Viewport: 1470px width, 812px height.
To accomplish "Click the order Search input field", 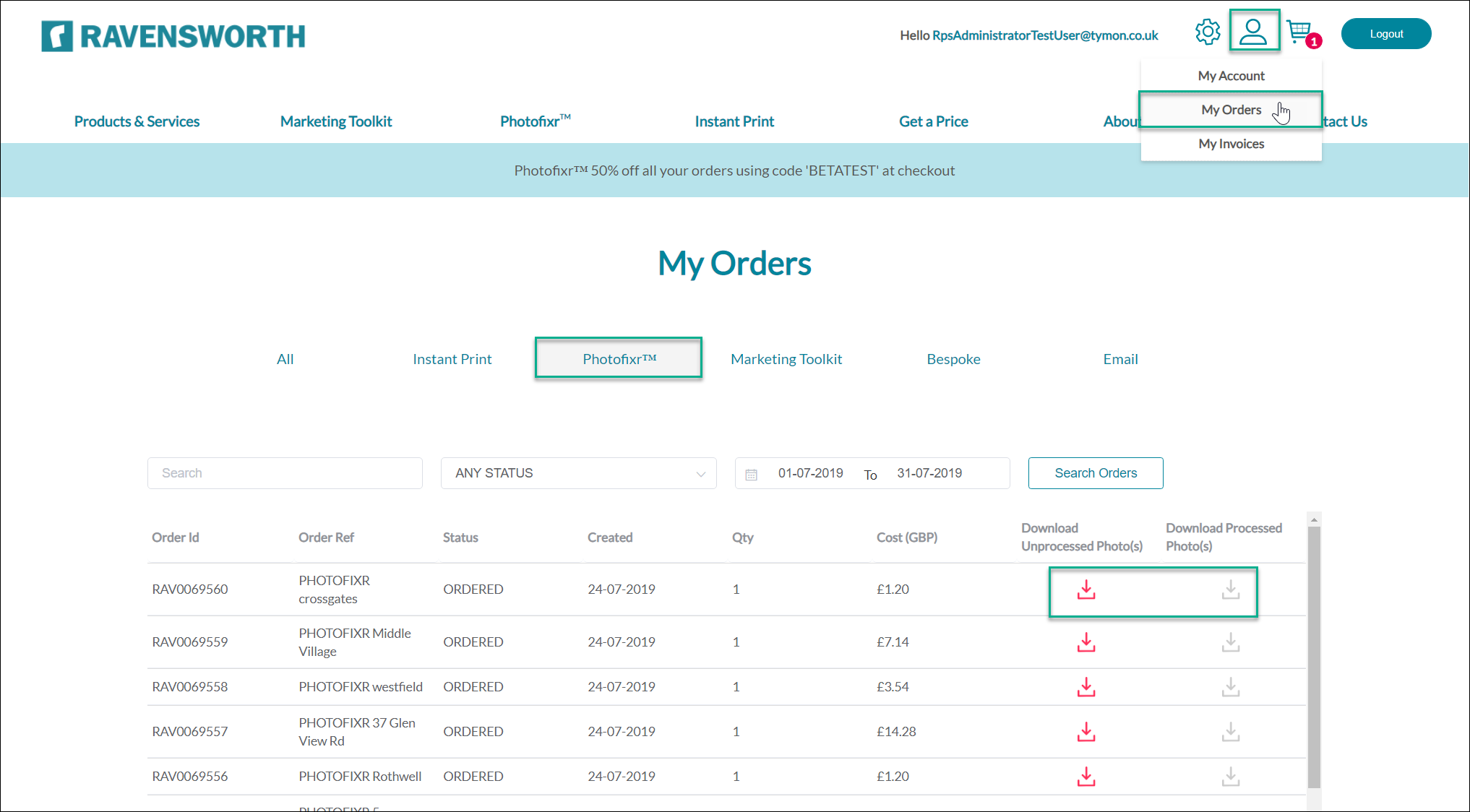I will point(285,473).
